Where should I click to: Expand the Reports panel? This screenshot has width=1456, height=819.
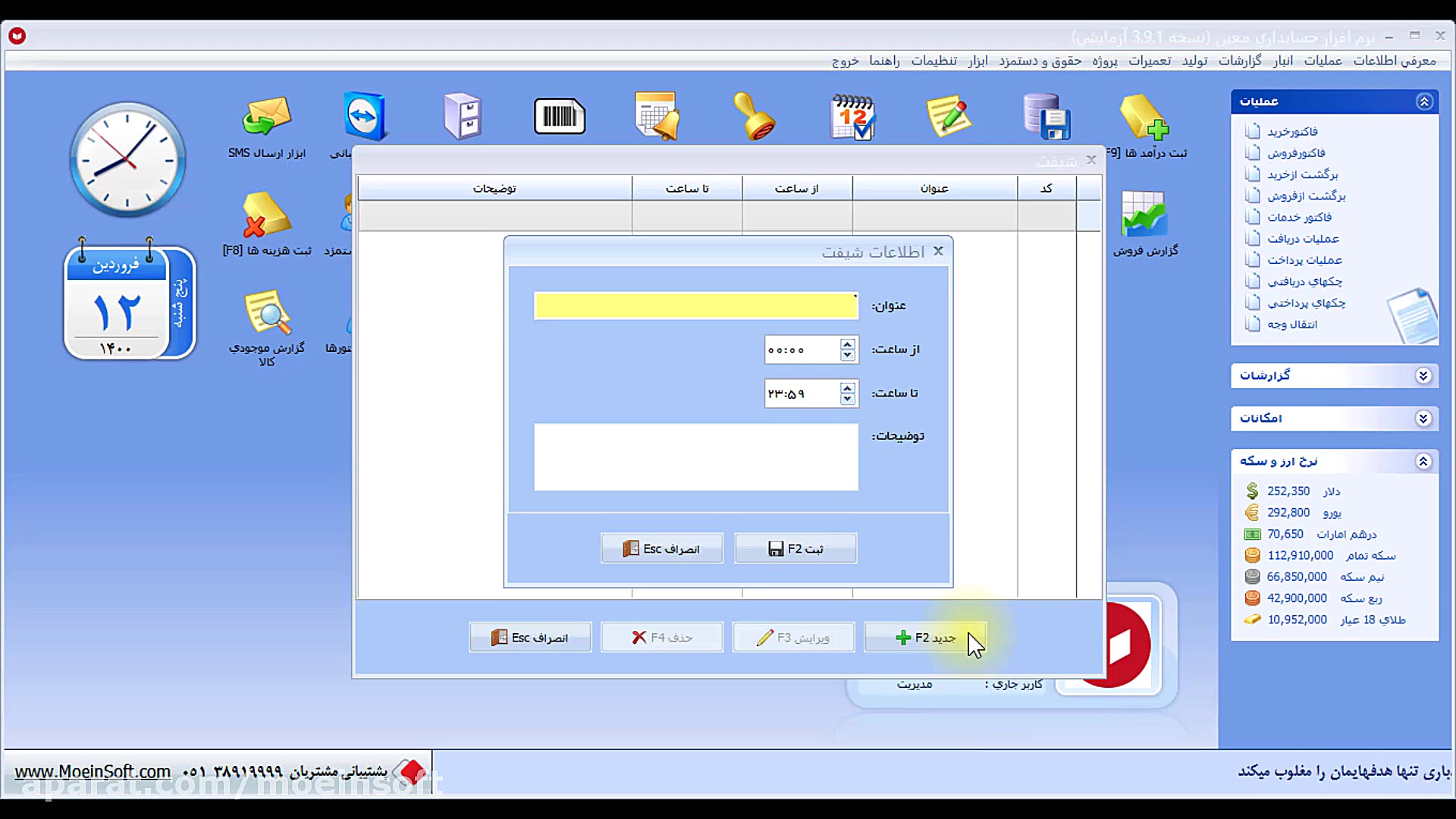click(1423, 375)
